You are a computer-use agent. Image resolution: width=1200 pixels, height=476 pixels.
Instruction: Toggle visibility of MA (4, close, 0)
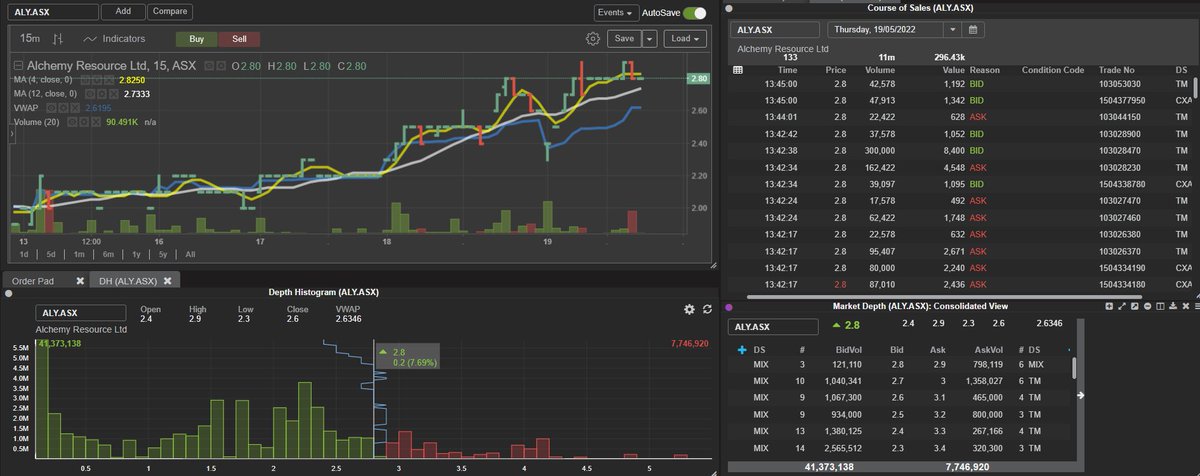pyautogui.click(x=86, y=80)
